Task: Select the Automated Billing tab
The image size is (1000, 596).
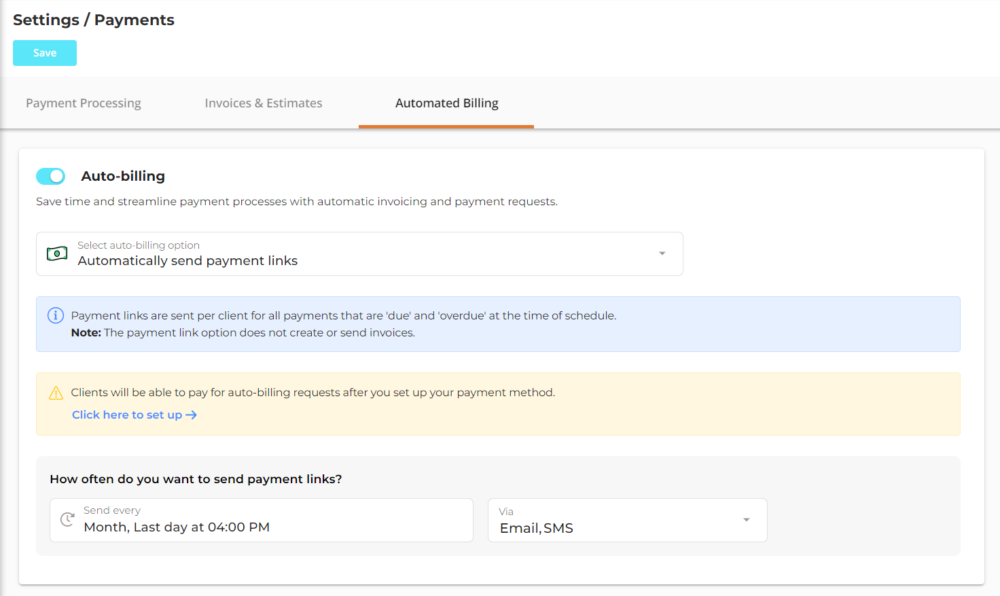Action: (446, 103)
